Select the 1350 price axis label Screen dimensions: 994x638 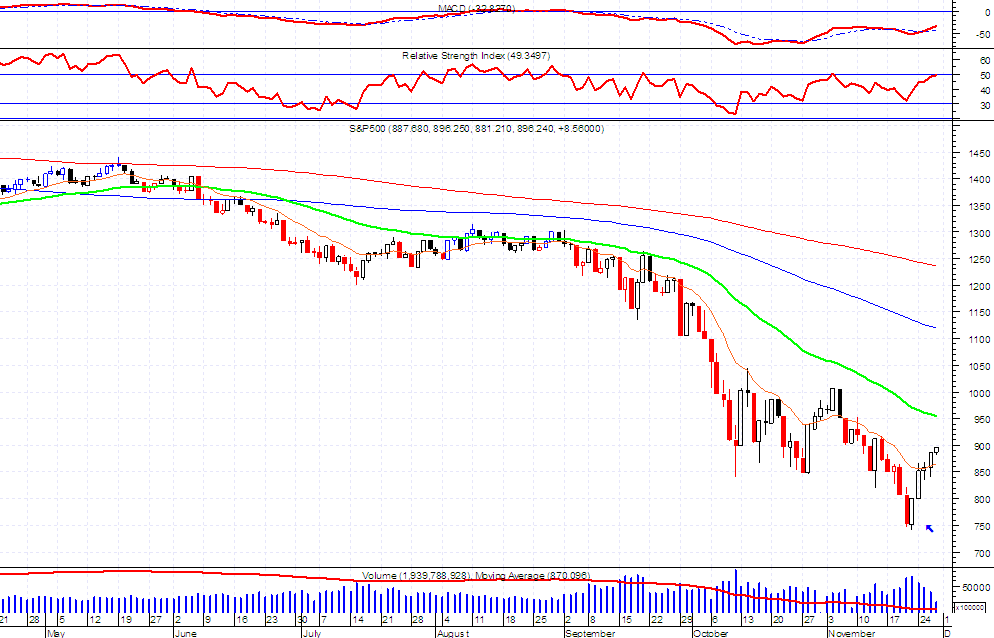[x=979, y=207]
